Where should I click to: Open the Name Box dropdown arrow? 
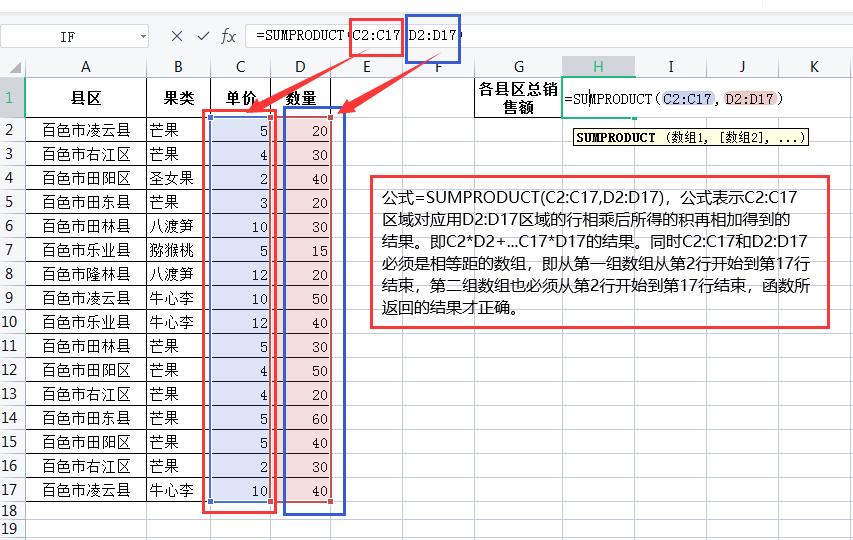click(143, 36)
